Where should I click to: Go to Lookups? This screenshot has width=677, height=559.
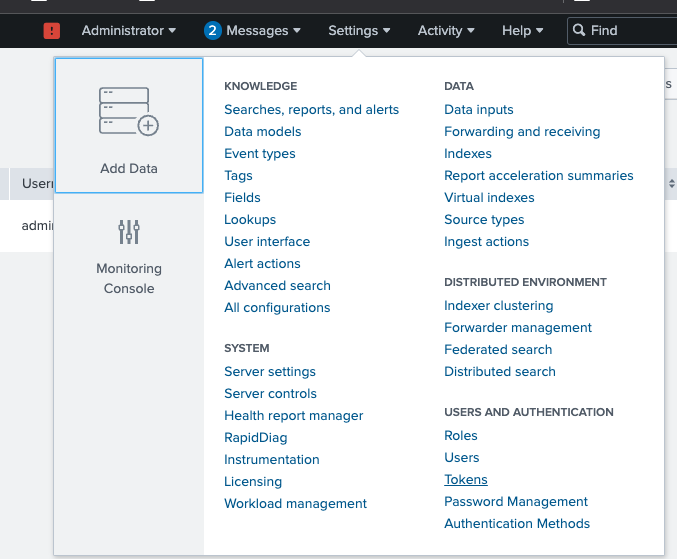pyautogui.click(x=250, y=220)
